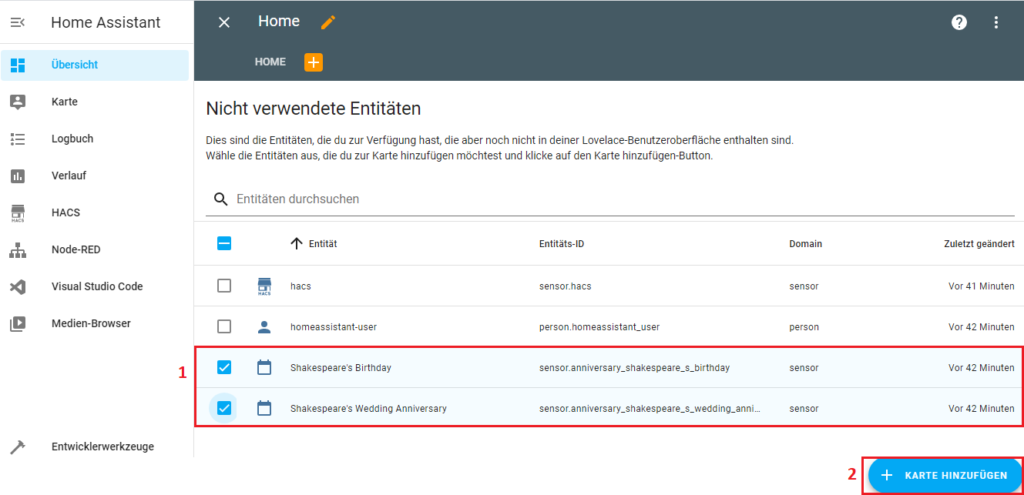1024x495 pixels.
Task: Open Logbuch from the sidebar
Action: 72,139
